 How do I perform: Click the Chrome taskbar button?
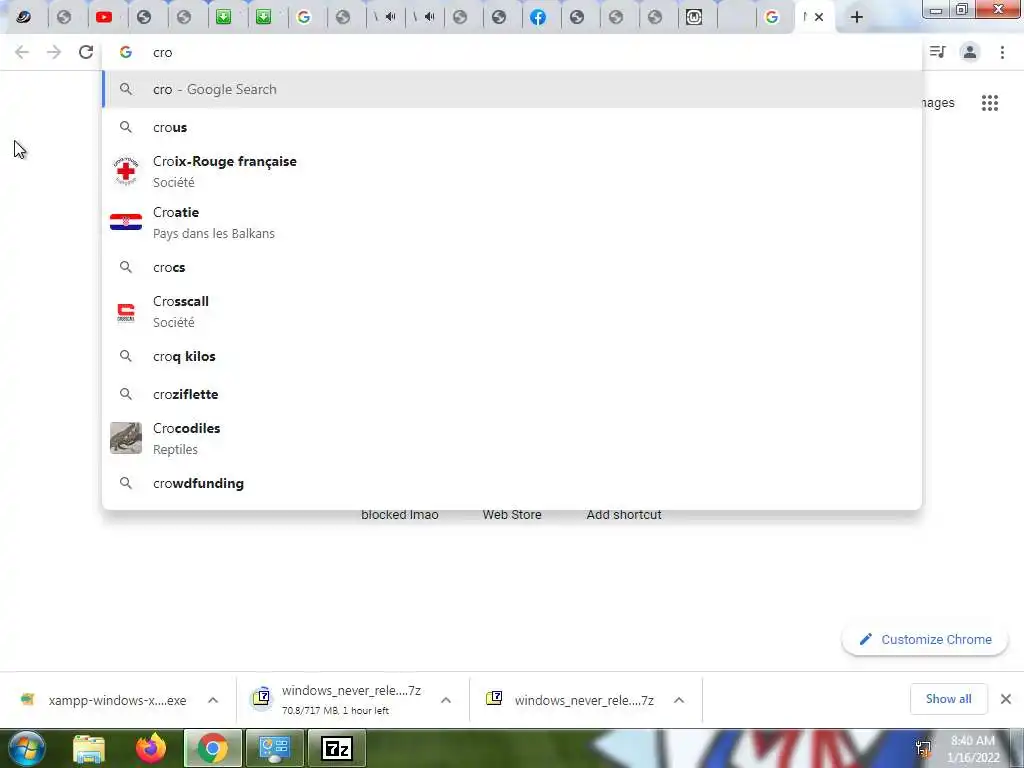(x=212, y=748)
